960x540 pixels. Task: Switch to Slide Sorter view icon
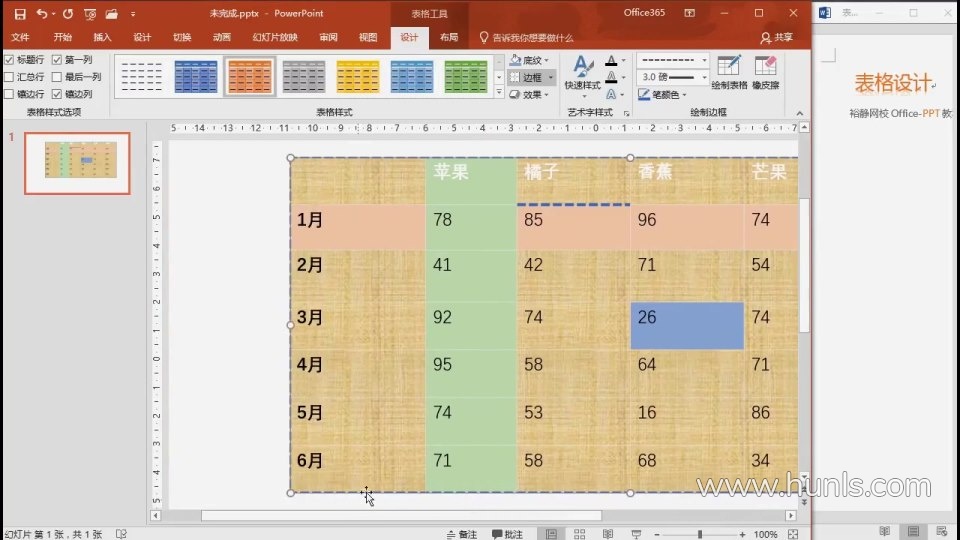point(579,534)
